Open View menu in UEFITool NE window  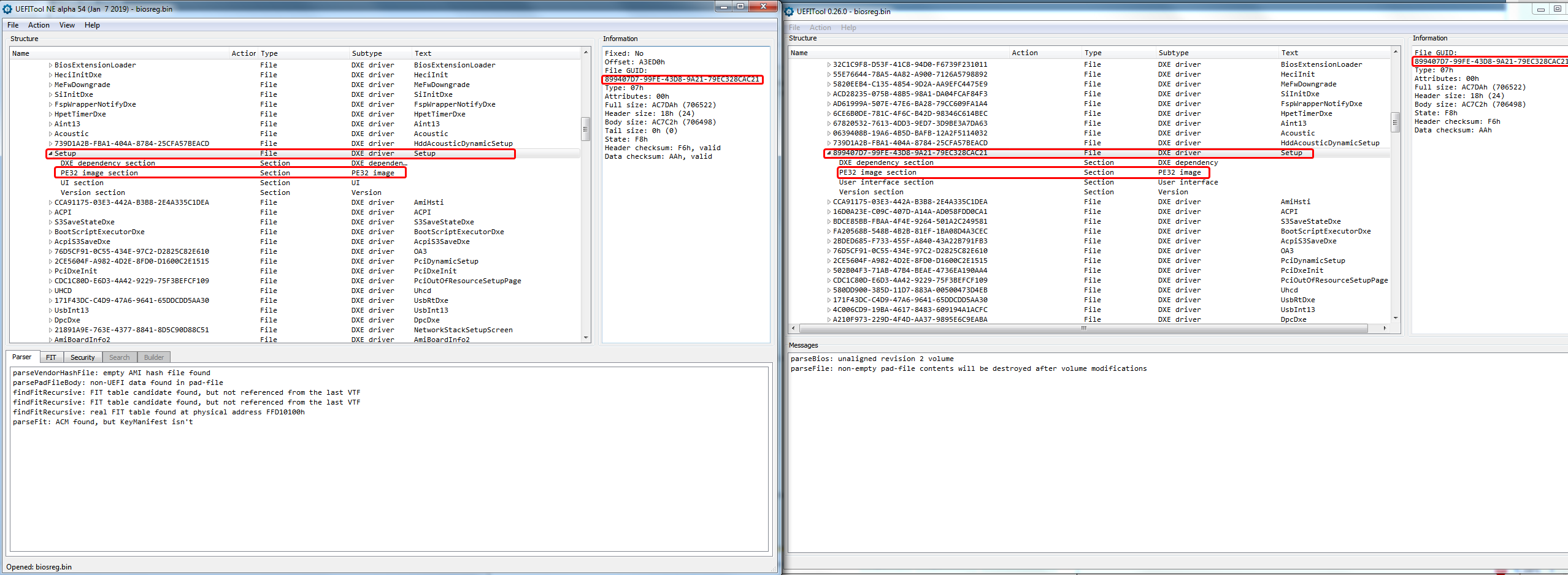click(67, 25)
